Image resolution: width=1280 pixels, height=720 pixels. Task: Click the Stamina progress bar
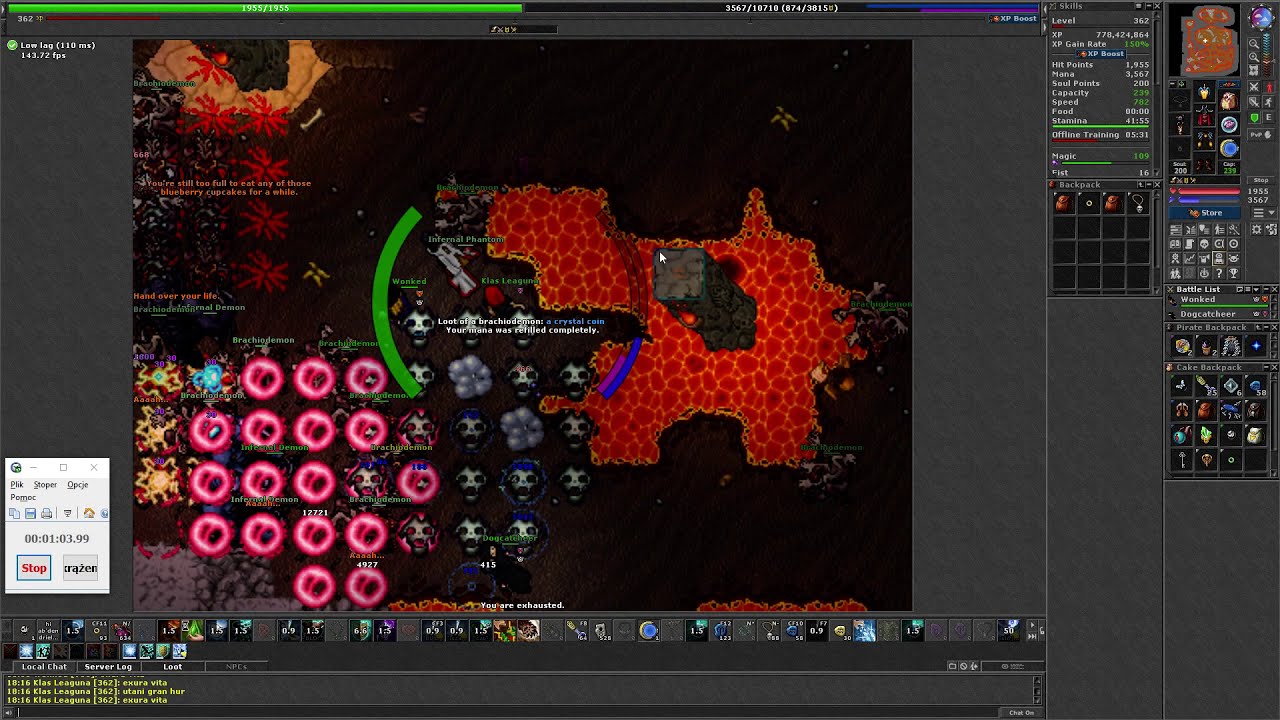(x=1100, y=127)
